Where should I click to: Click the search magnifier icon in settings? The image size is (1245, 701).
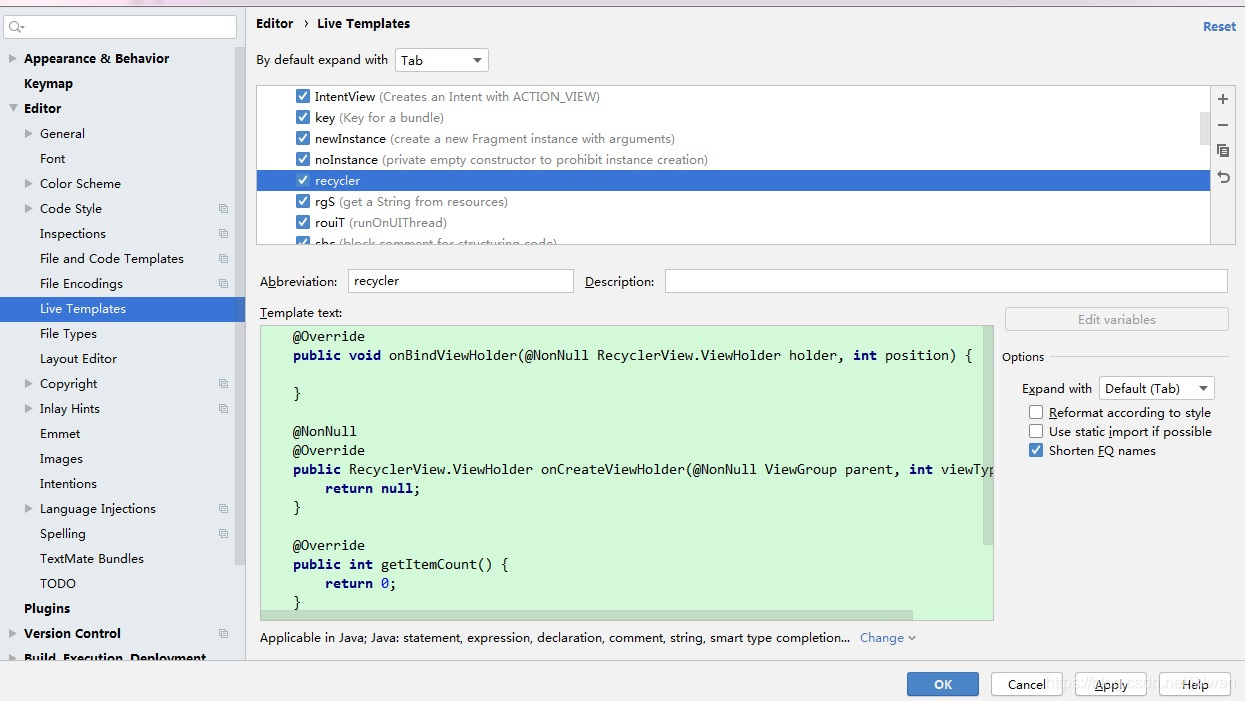pos(16,27)
